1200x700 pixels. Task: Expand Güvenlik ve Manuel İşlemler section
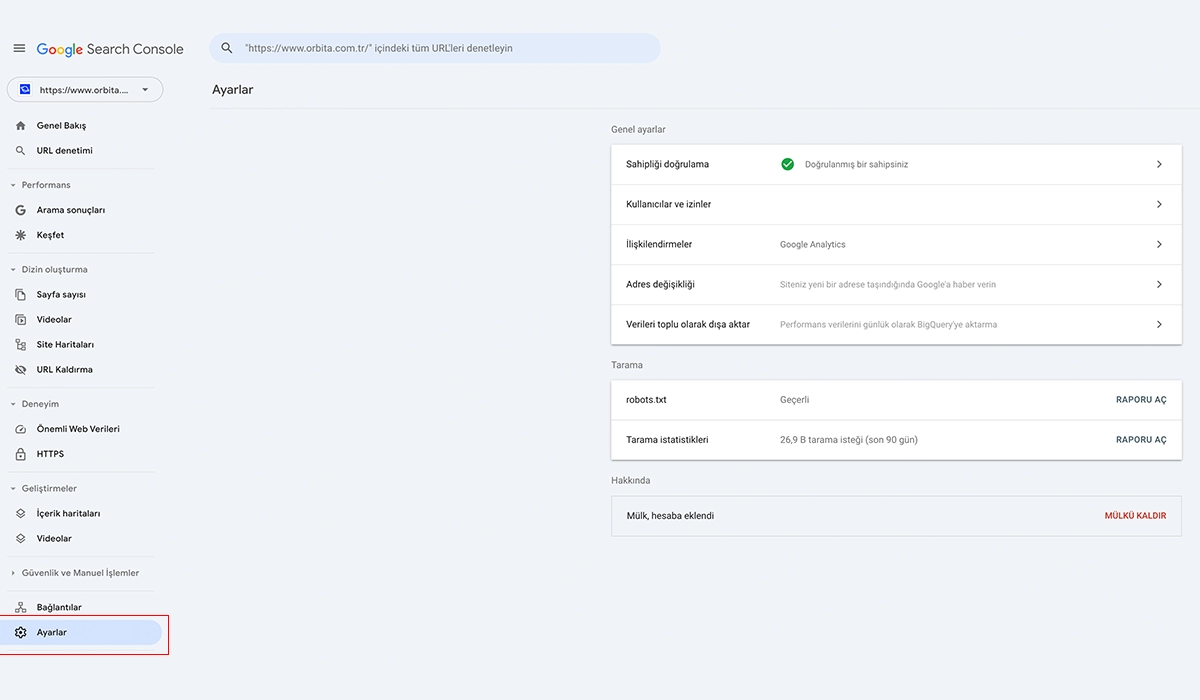pos(13,573)
